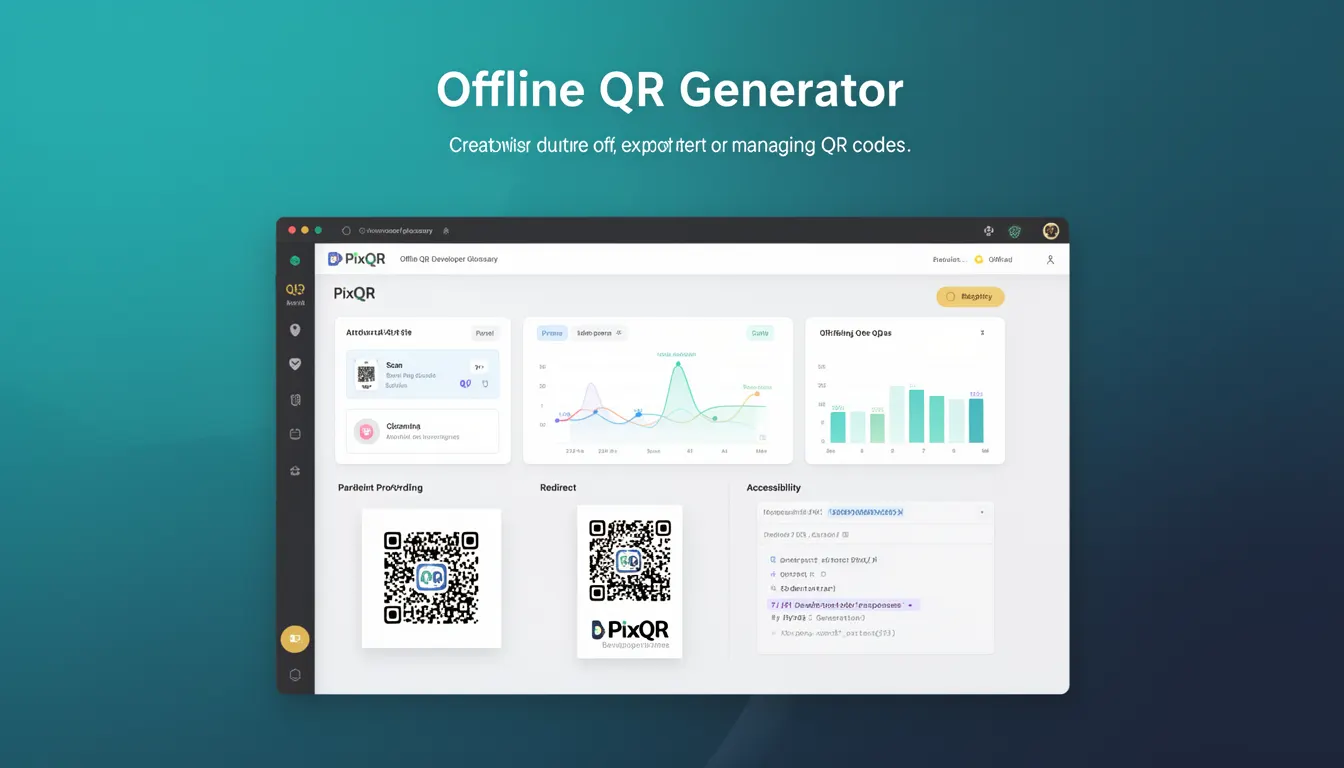Click the "Scan" label in the first card
Image resolution: width=1344 pixels, height=768 pixels.
[x=394, y=365]
